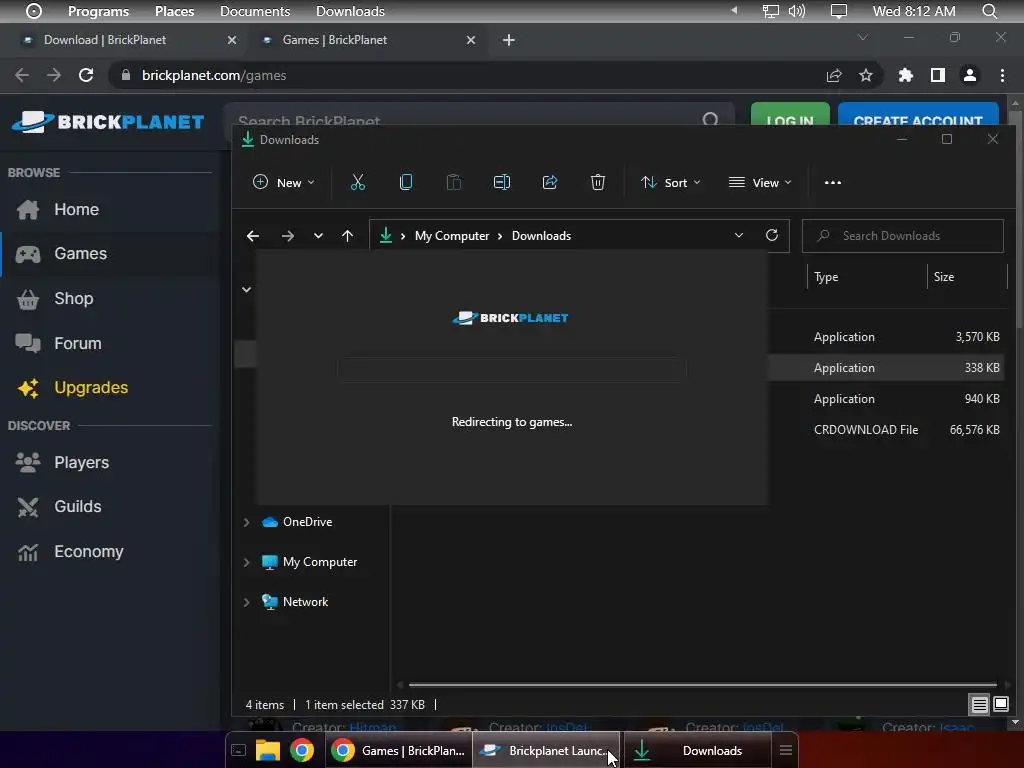The height and width of the screenshot is (768, 1024).
Task: Open the Downloads menu in top bar
Action: point(350,11)
